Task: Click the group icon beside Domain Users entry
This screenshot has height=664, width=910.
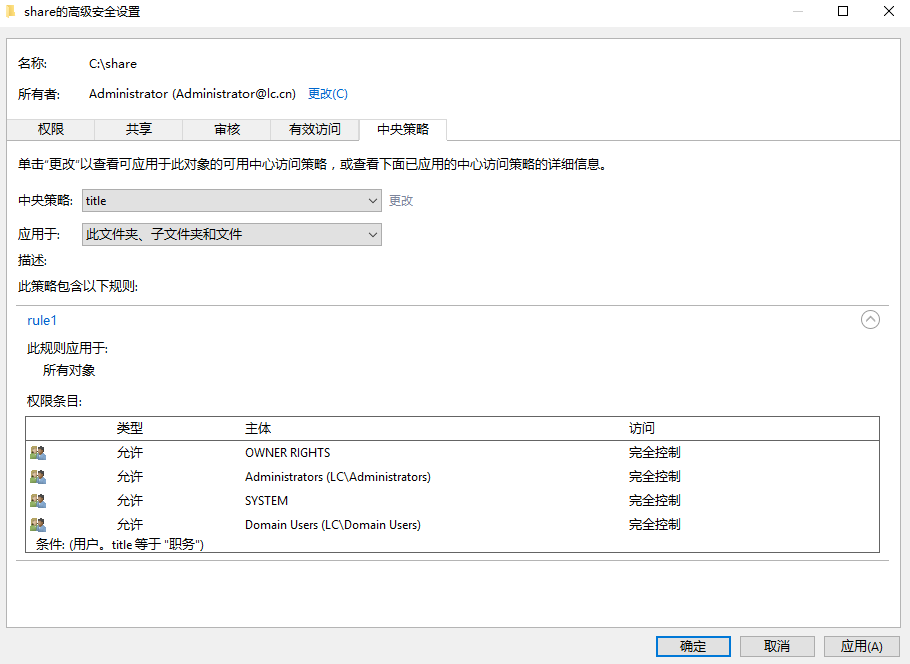Action: pyautogui.click(x=37, y=524)
